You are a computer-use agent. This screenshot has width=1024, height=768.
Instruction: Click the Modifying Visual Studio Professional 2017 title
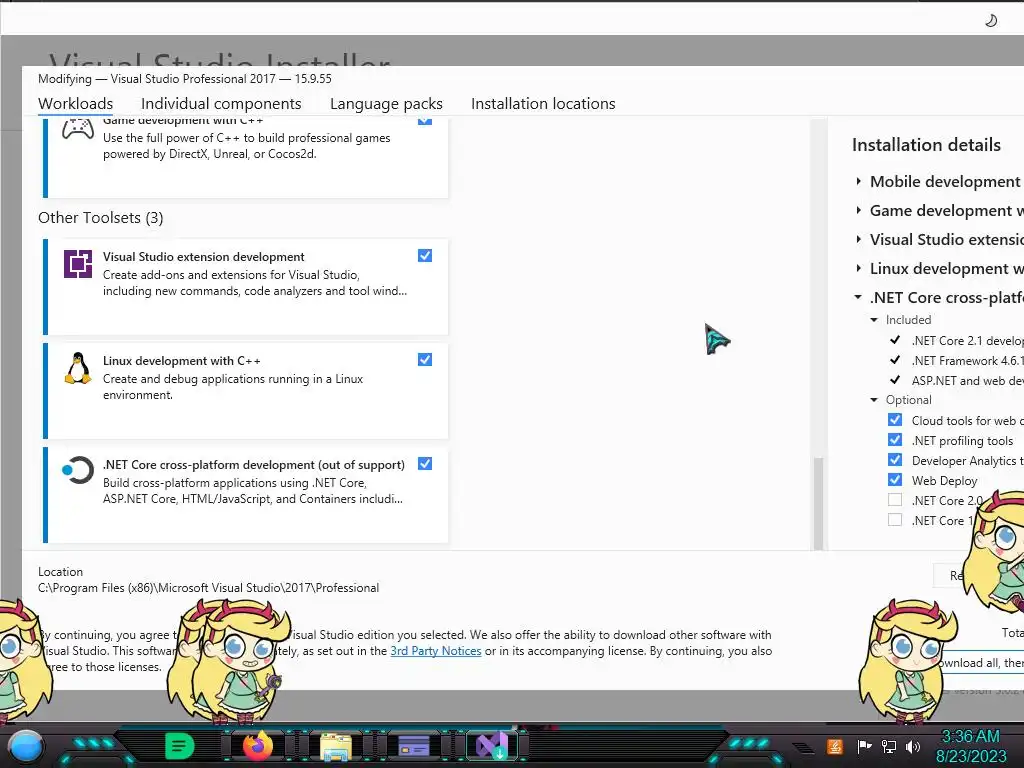pos(185,79)
